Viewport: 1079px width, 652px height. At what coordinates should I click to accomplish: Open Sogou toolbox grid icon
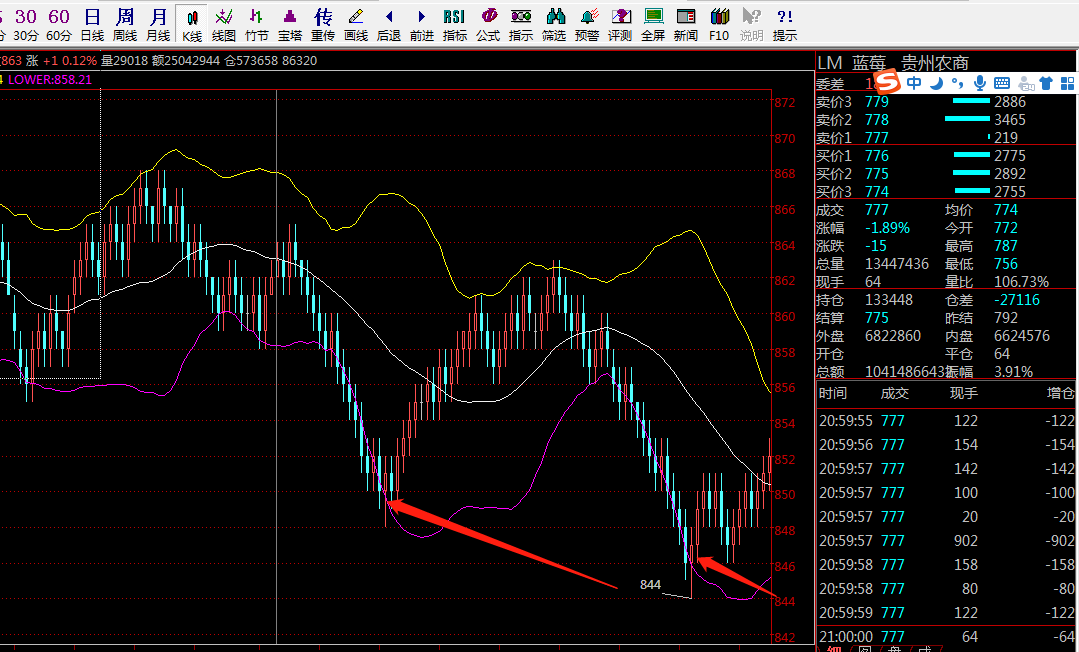(x=1067, y=83)
